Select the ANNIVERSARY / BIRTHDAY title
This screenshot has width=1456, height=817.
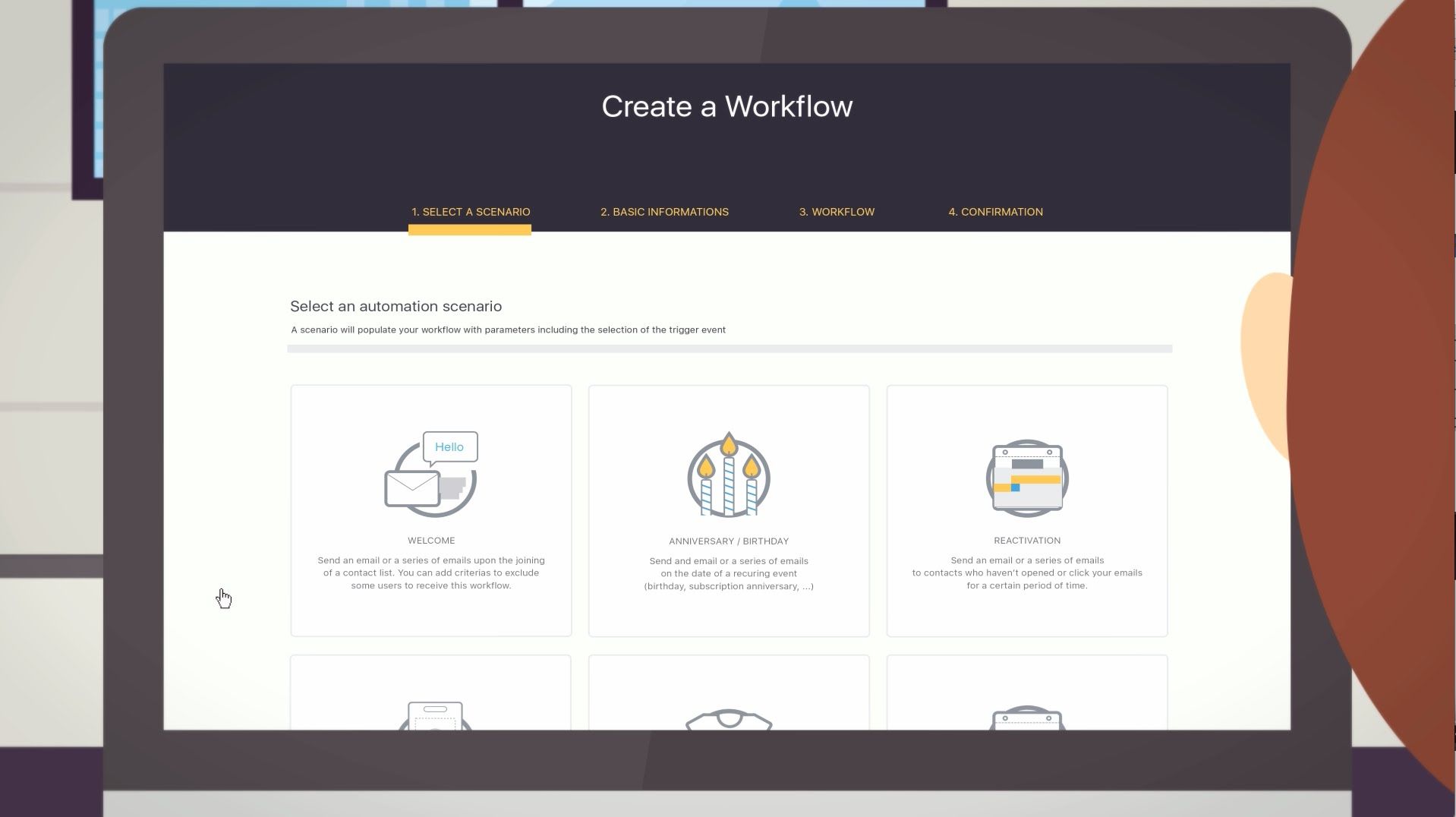[x=729, y=541]
